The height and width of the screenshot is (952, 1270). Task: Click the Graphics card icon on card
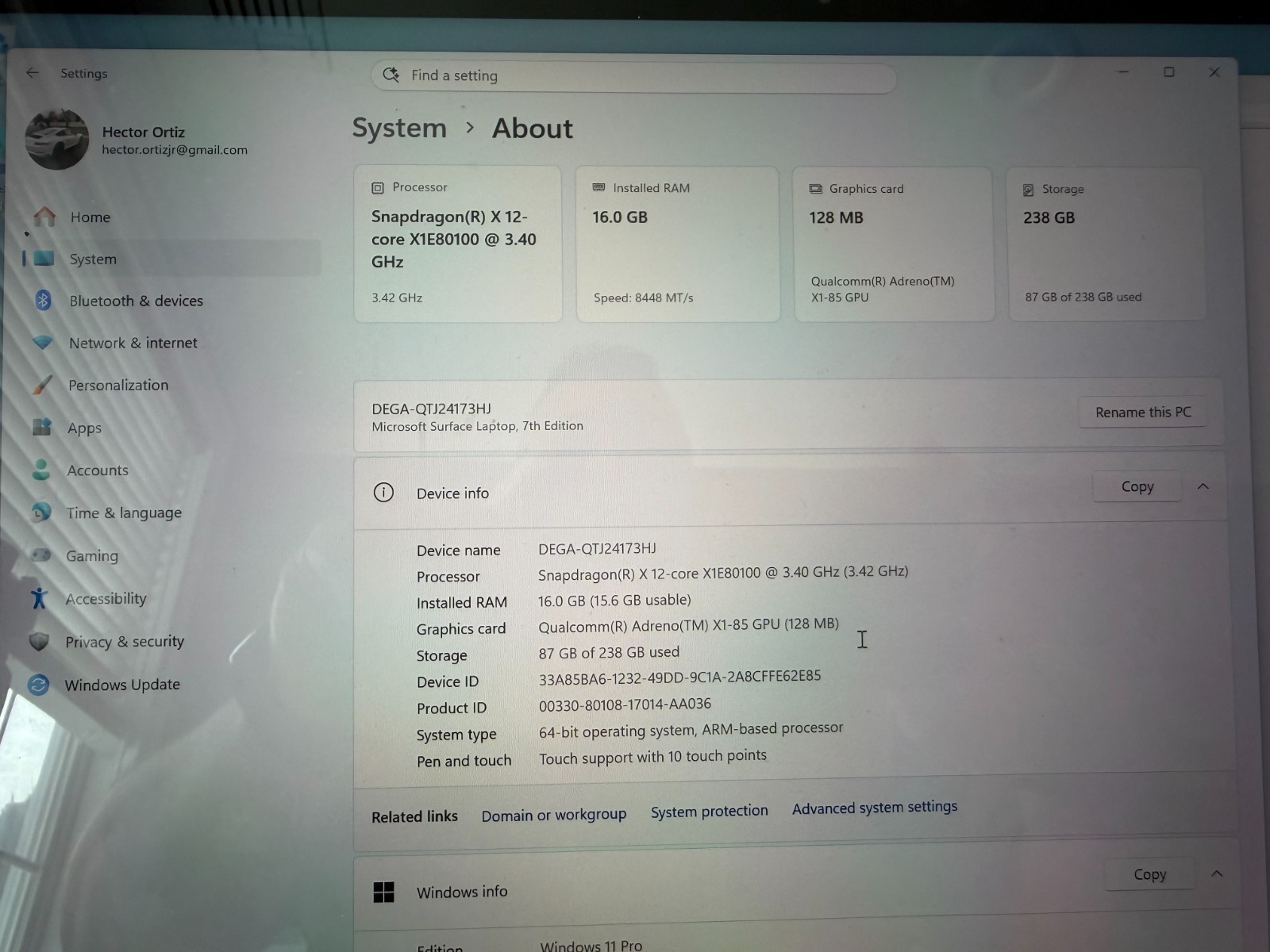[x=815, y=189]
